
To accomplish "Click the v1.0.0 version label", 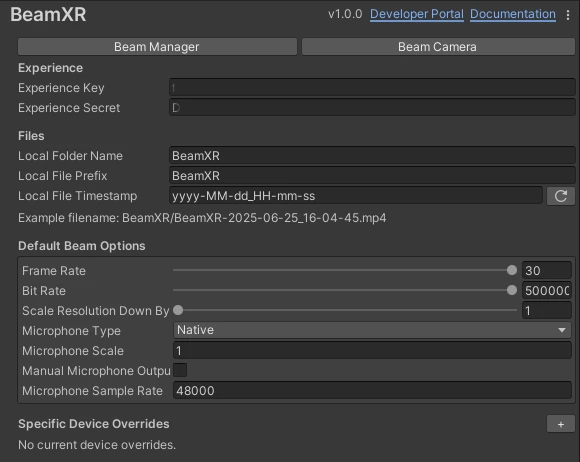I will coord(345,14).
